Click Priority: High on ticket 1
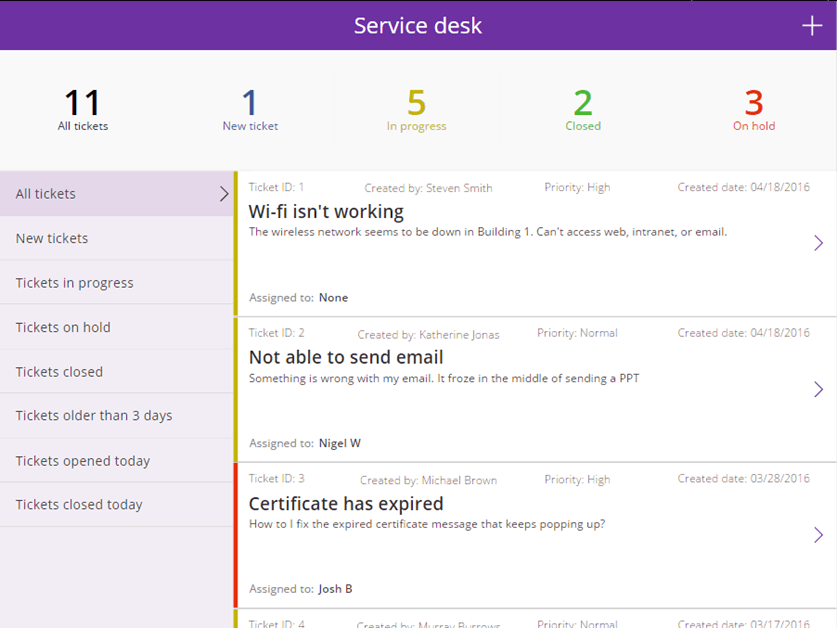Screen dimensions: 837x628 point(577,187)
